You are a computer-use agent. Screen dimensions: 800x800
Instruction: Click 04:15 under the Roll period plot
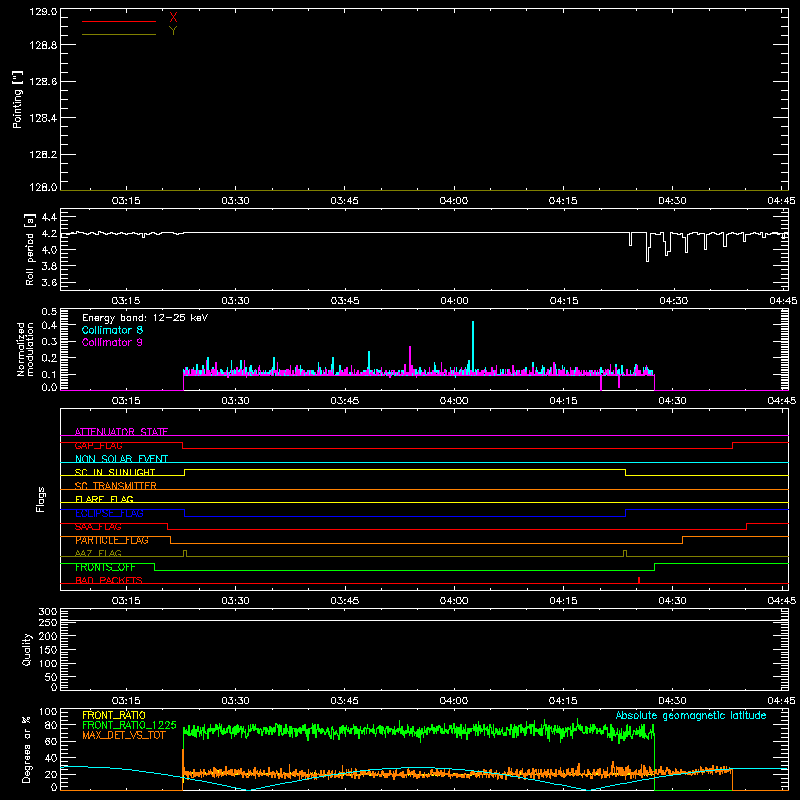click(564, 301)
